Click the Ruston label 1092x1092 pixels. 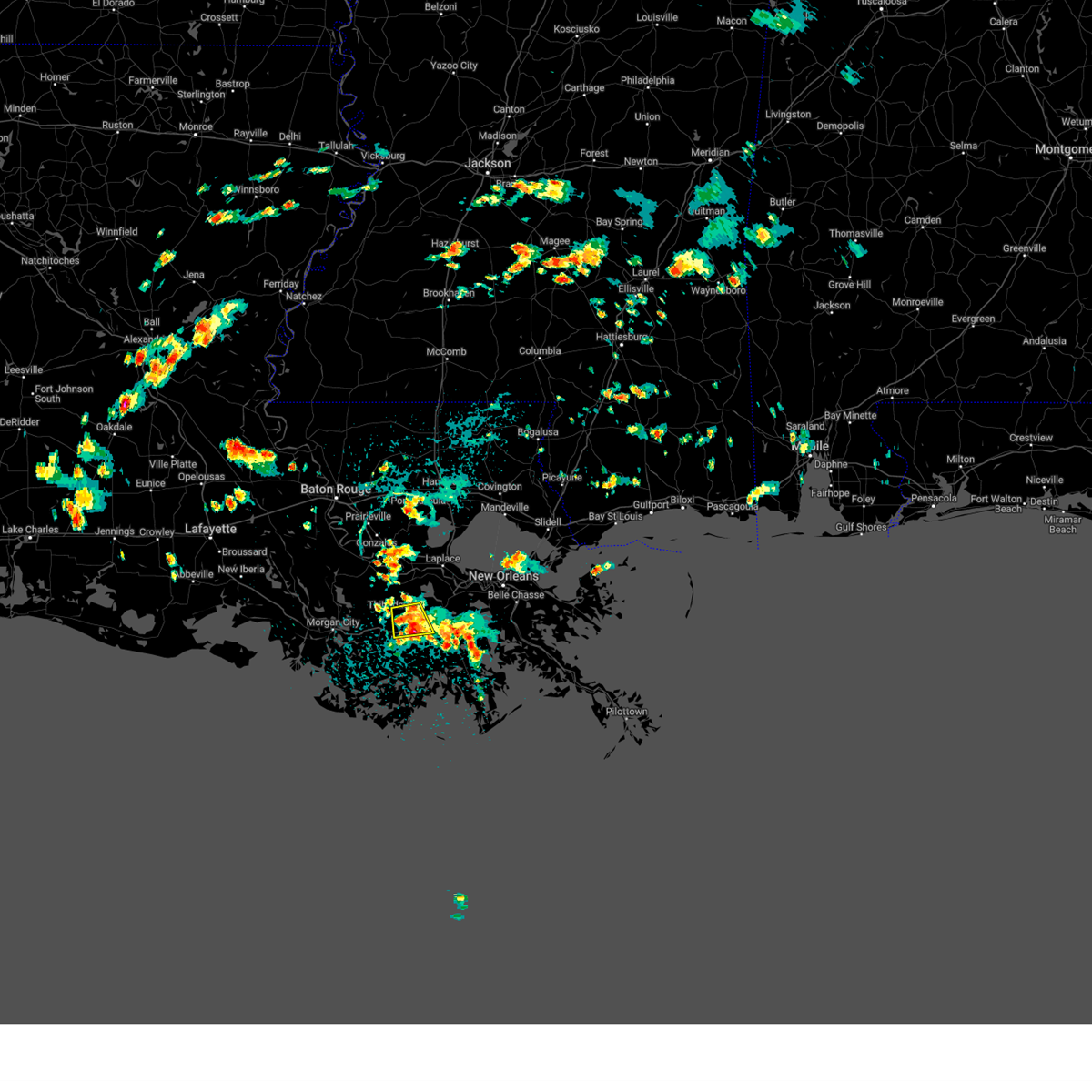(117, 126)
